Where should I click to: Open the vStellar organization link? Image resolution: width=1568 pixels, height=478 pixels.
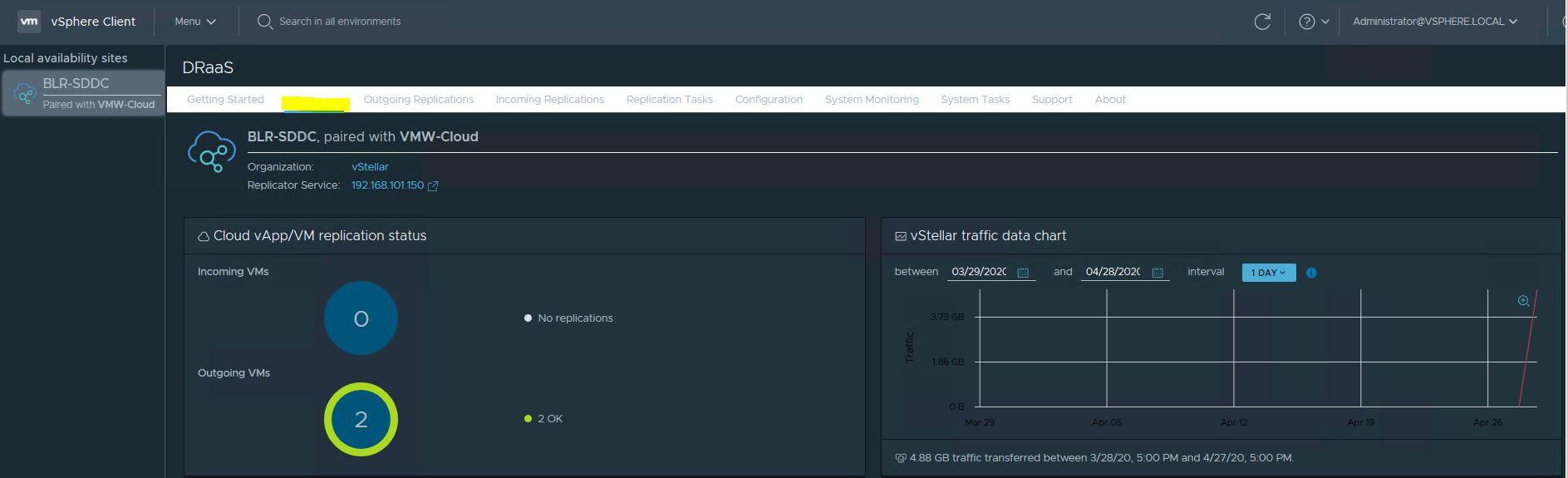tap(370, 167)
